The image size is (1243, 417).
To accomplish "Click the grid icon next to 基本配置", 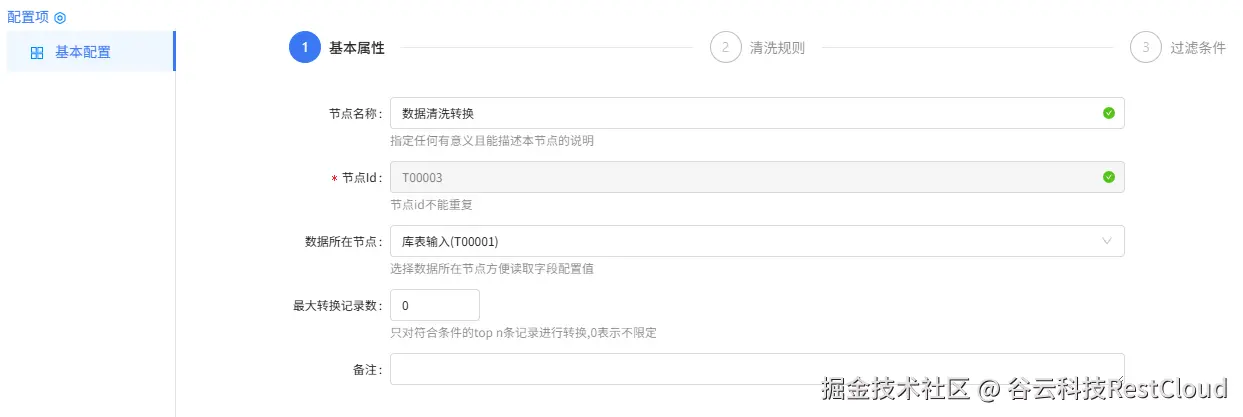I will [x=37, y=53].
